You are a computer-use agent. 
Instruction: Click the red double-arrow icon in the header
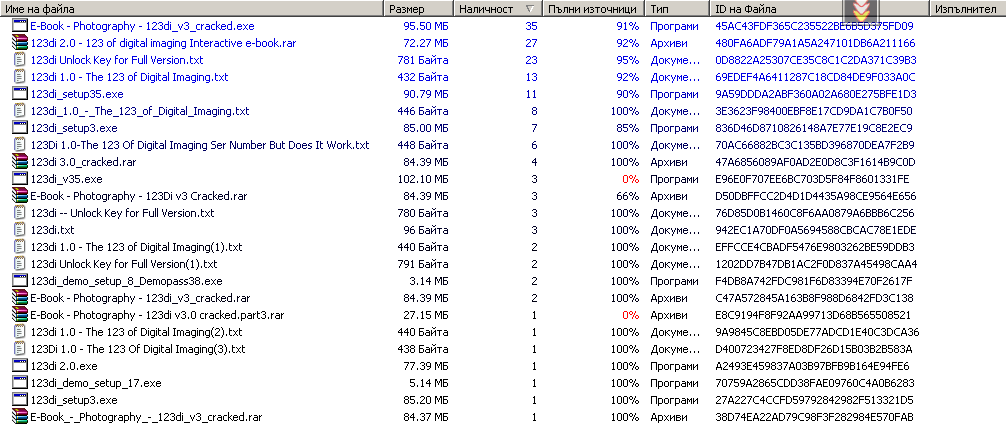(x=861, y=9)
